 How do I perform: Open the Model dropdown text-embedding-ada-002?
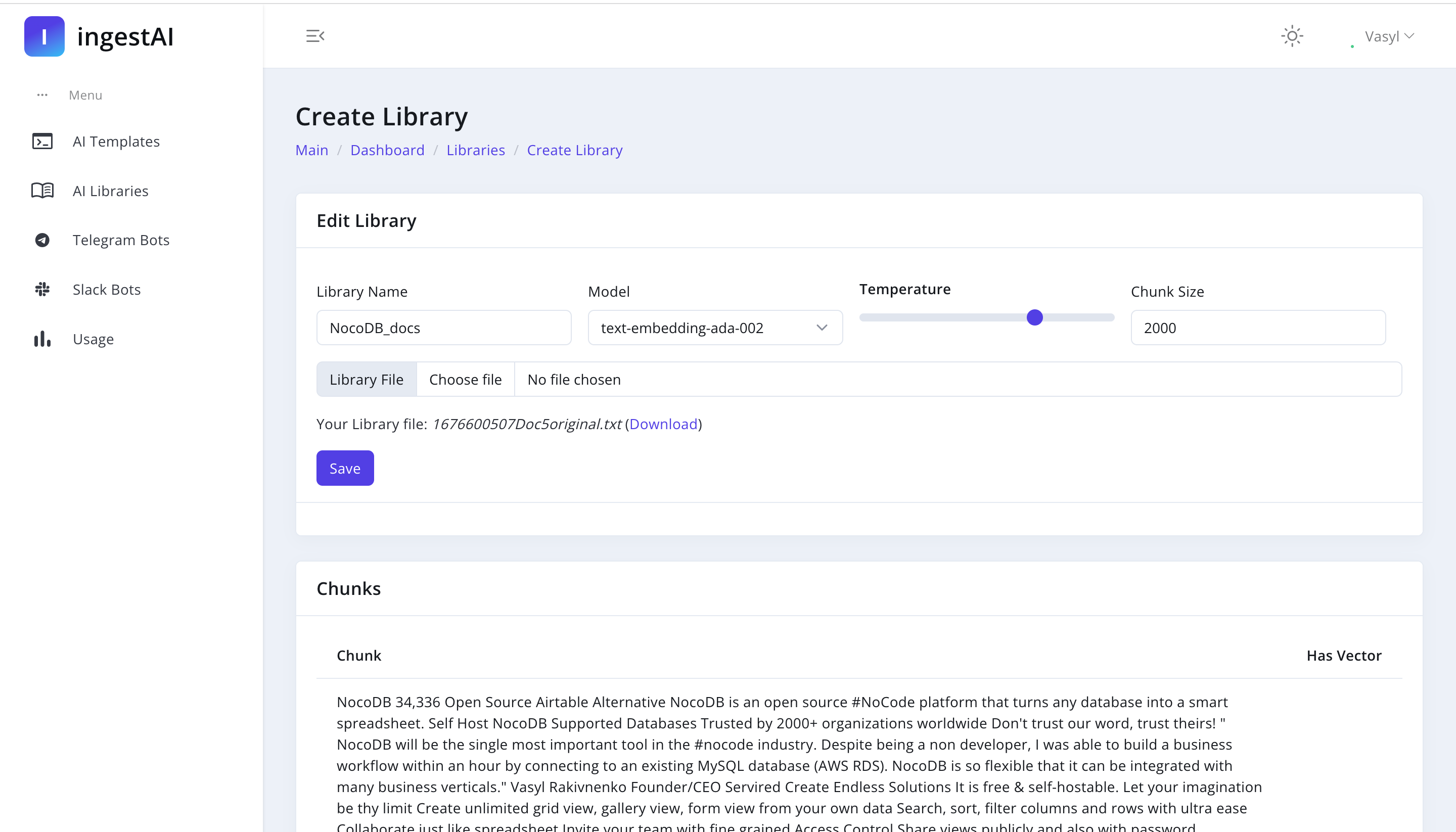[x=715, y=328]
